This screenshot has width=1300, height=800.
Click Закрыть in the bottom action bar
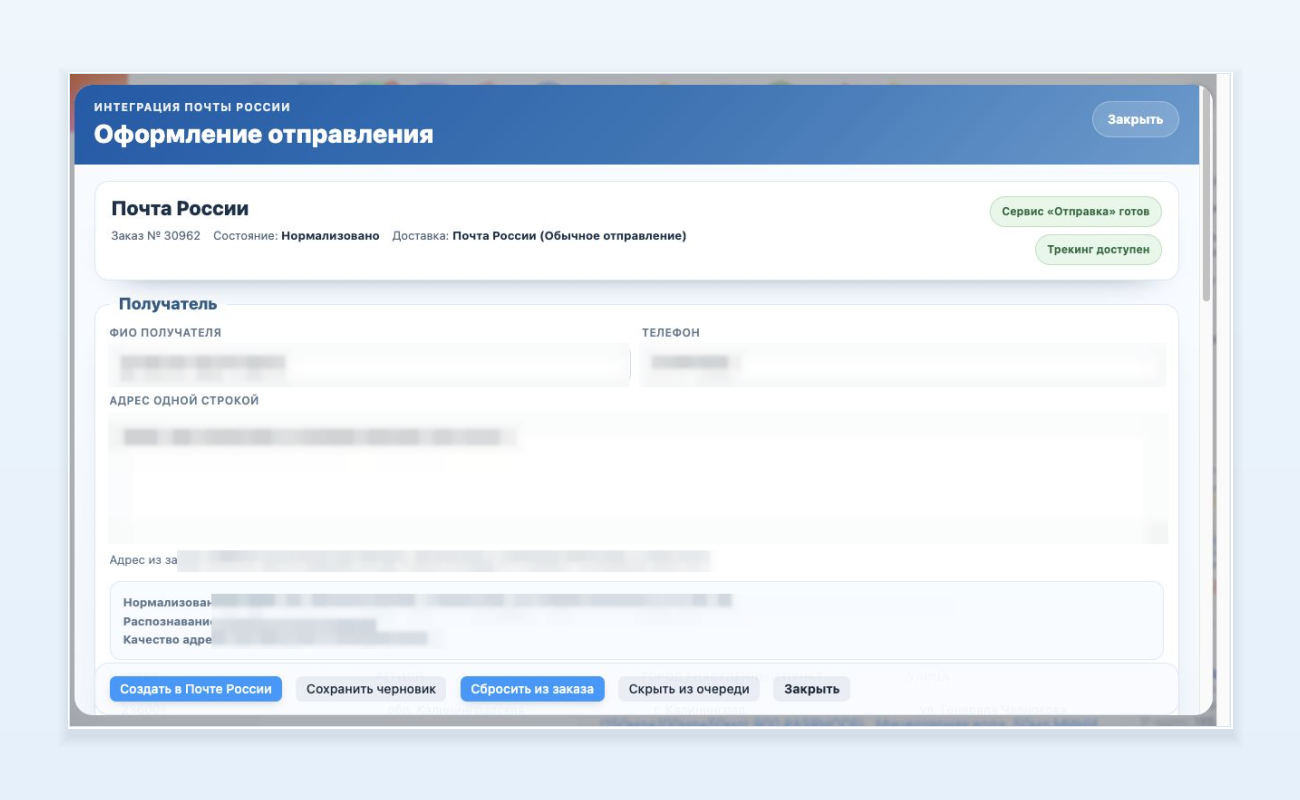(811, 689)
